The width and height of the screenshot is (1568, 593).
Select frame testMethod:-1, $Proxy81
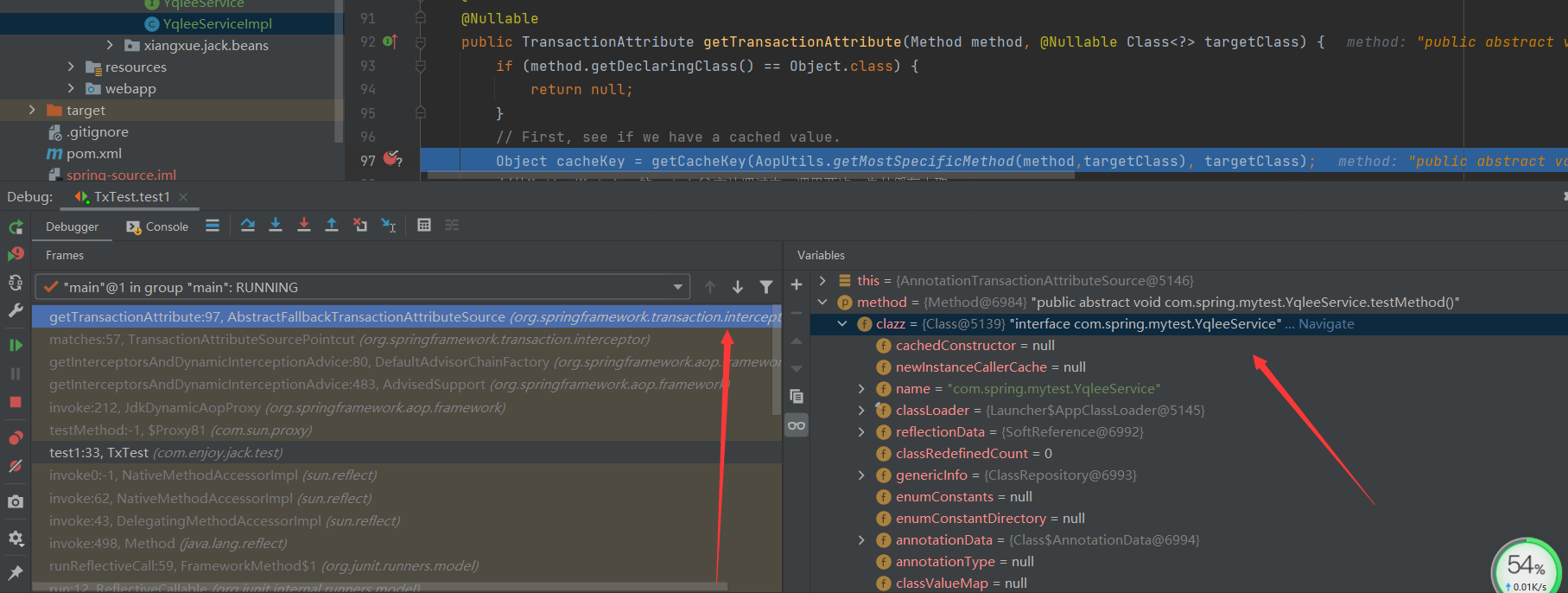click(406, 430)
